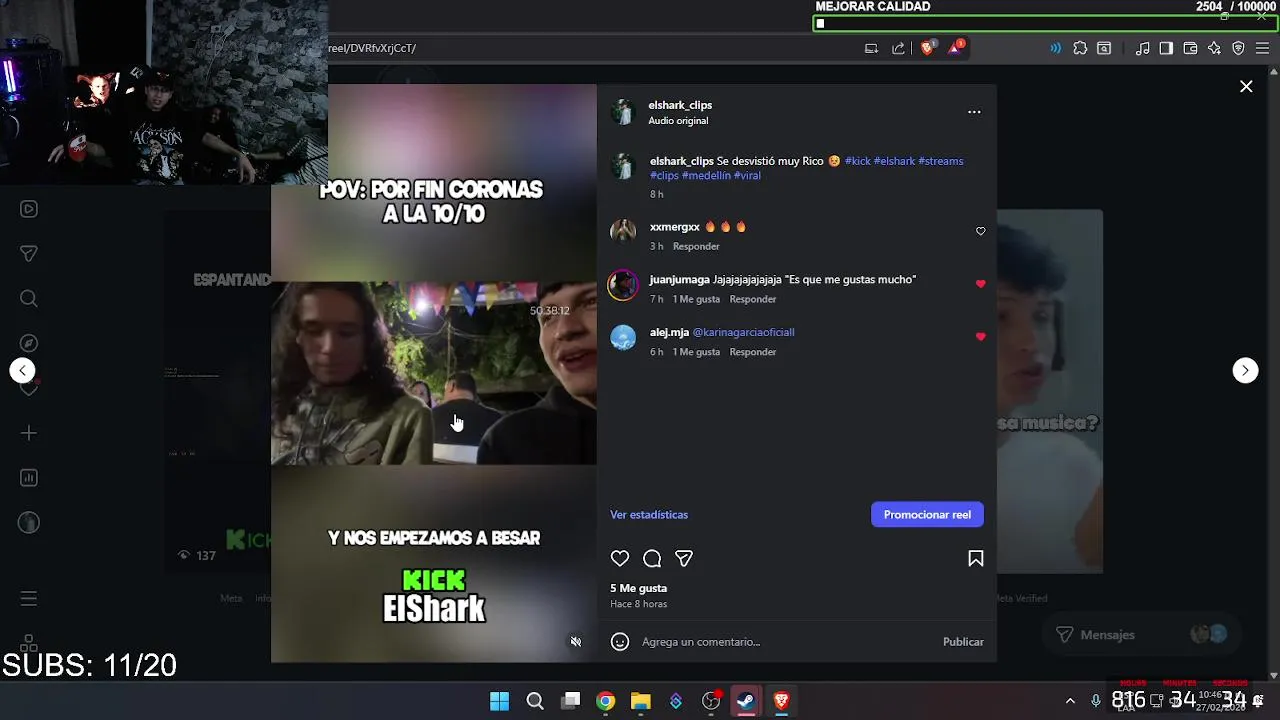Unmute the reel audio
The height and width of the screenshot is (720, 1280).
[576, 642]
